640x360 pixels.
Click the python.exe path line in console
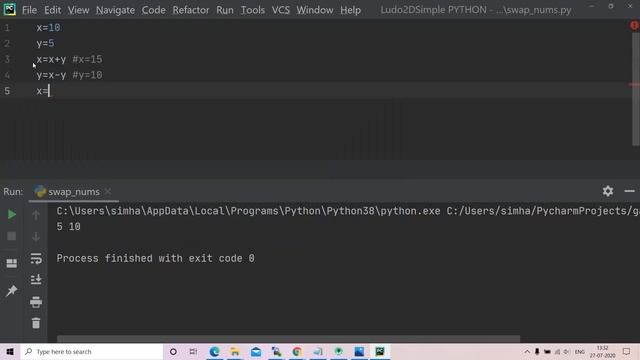(x=348, y=211)
